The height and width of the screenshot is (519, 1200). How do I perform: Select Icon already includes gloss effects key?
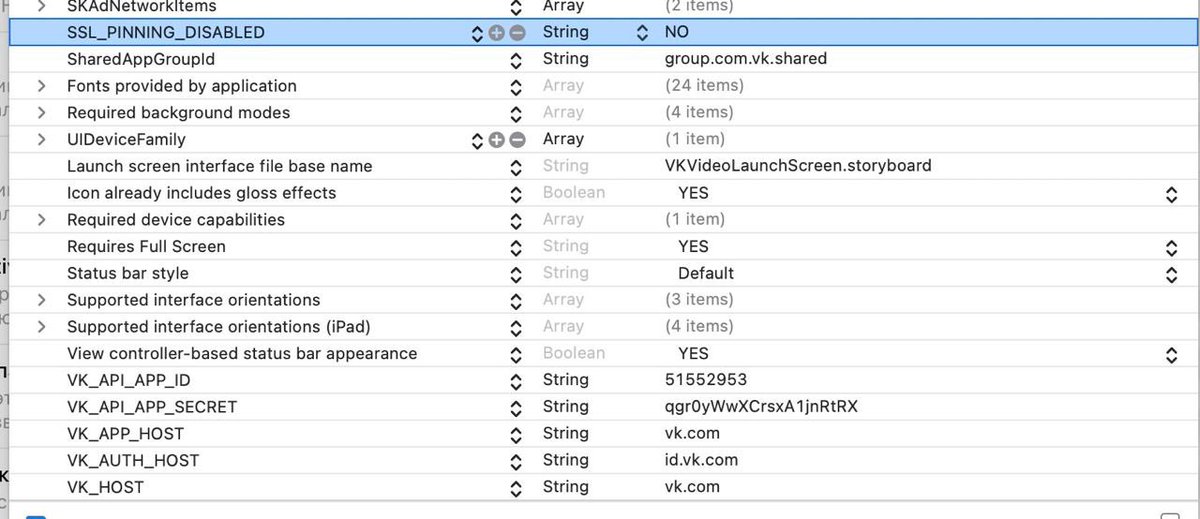pos(202,193)
